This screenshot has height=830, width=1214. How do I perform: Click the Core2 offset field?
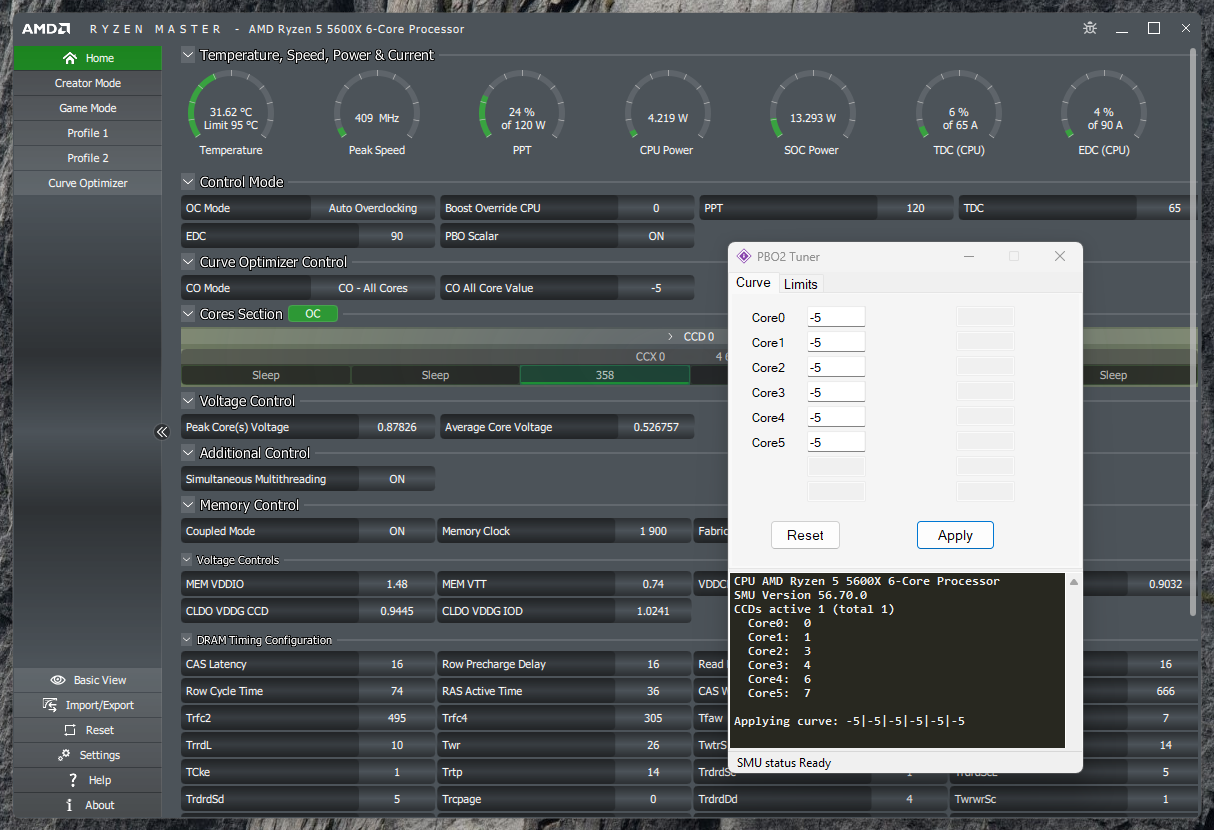(836, 367)
